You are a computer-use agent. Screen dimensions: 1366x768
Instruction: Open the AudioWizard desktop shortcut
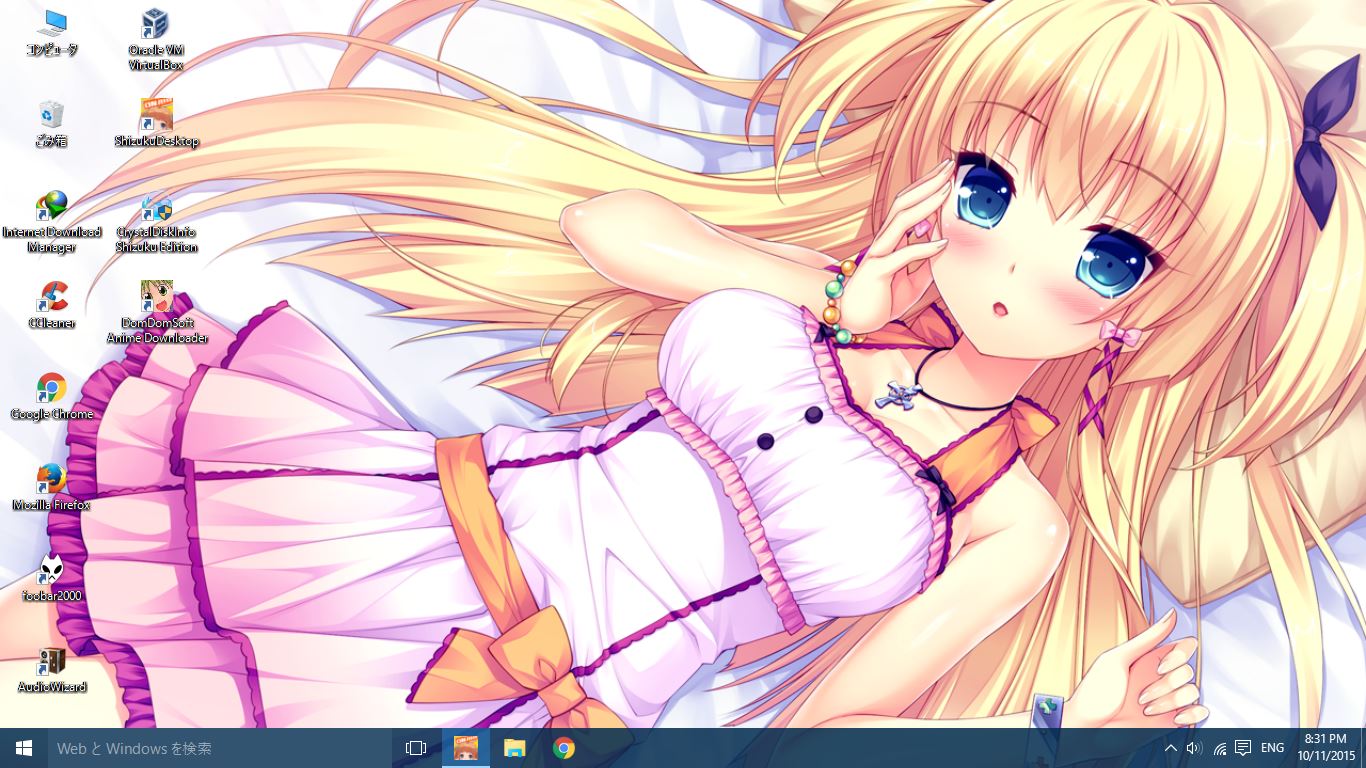click(52, 669)
